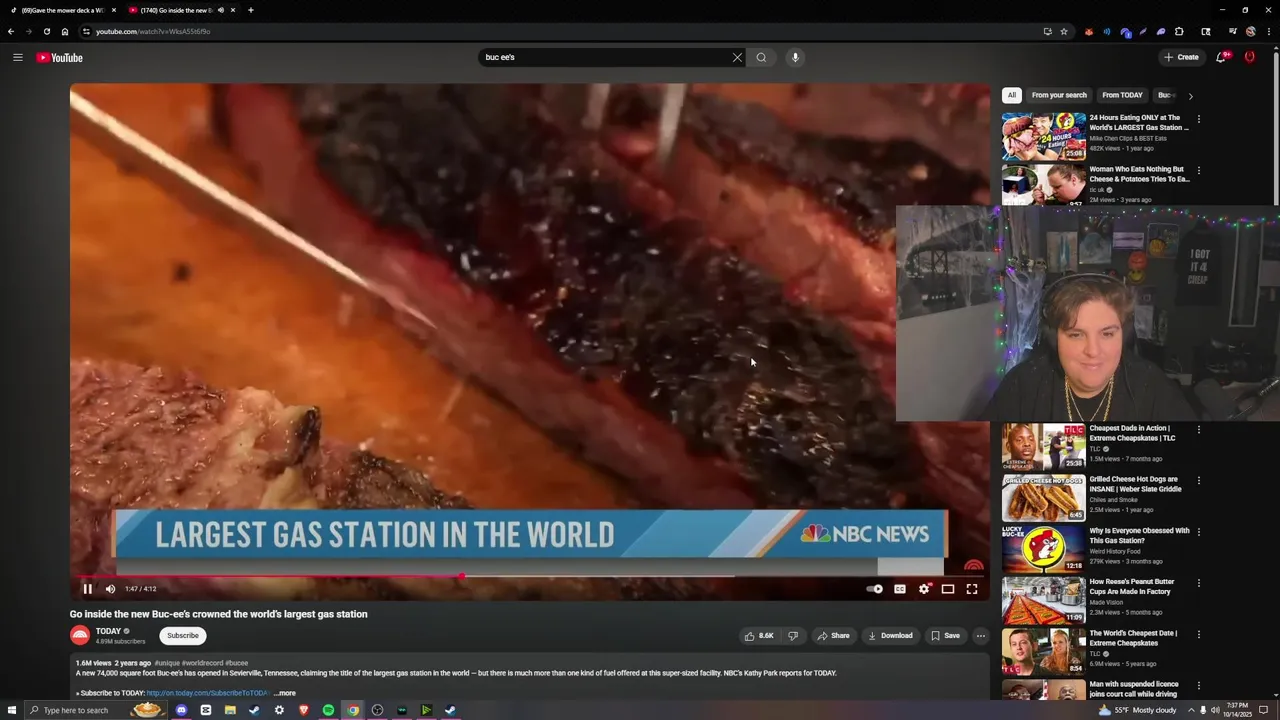Open YouTube notifications bell
1280x720 pixels.
pos(1221,57)
